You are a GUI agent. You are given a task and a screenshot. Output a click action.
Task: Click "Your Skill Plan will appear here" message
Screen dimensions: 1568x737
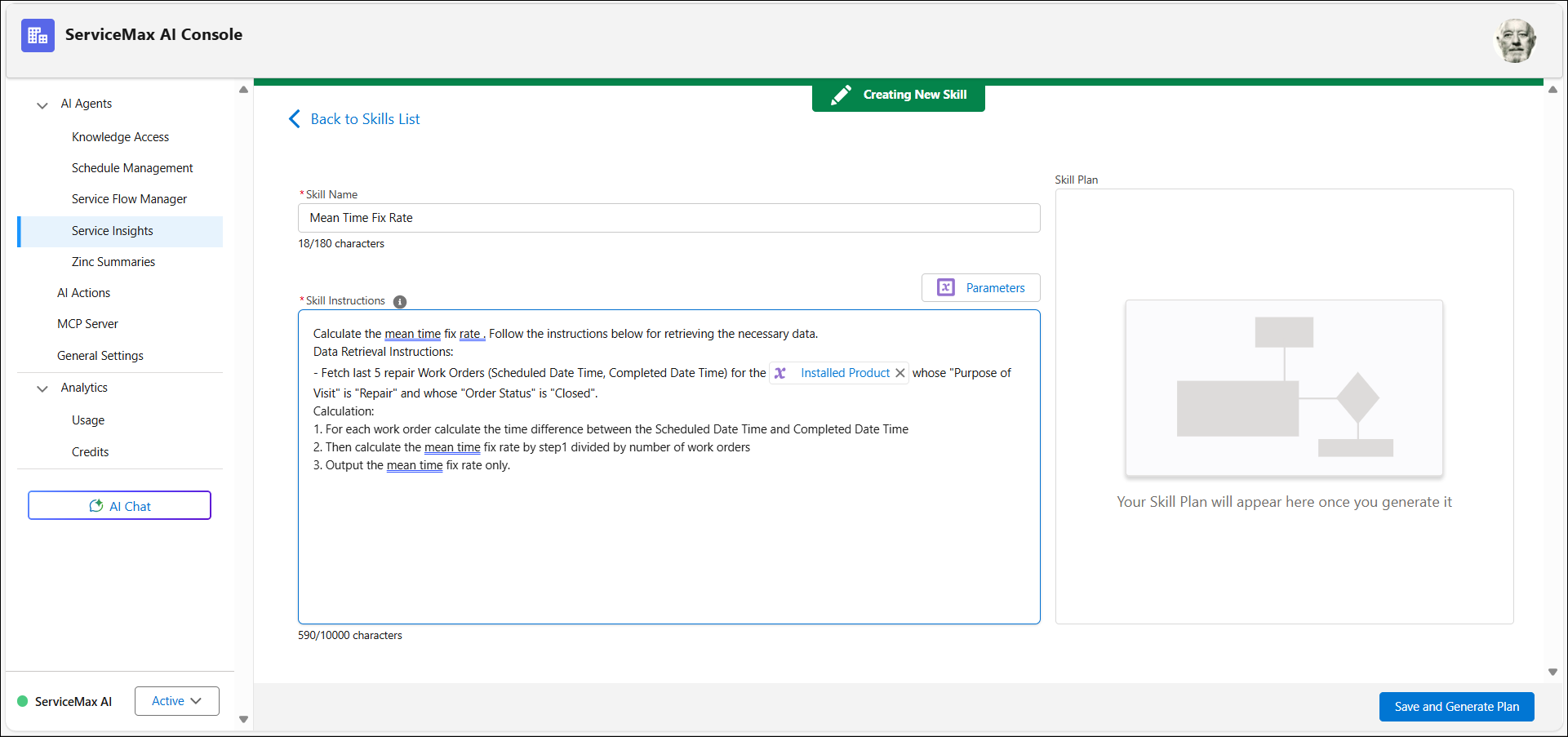pyautogui.click(x=1284, y=502)
